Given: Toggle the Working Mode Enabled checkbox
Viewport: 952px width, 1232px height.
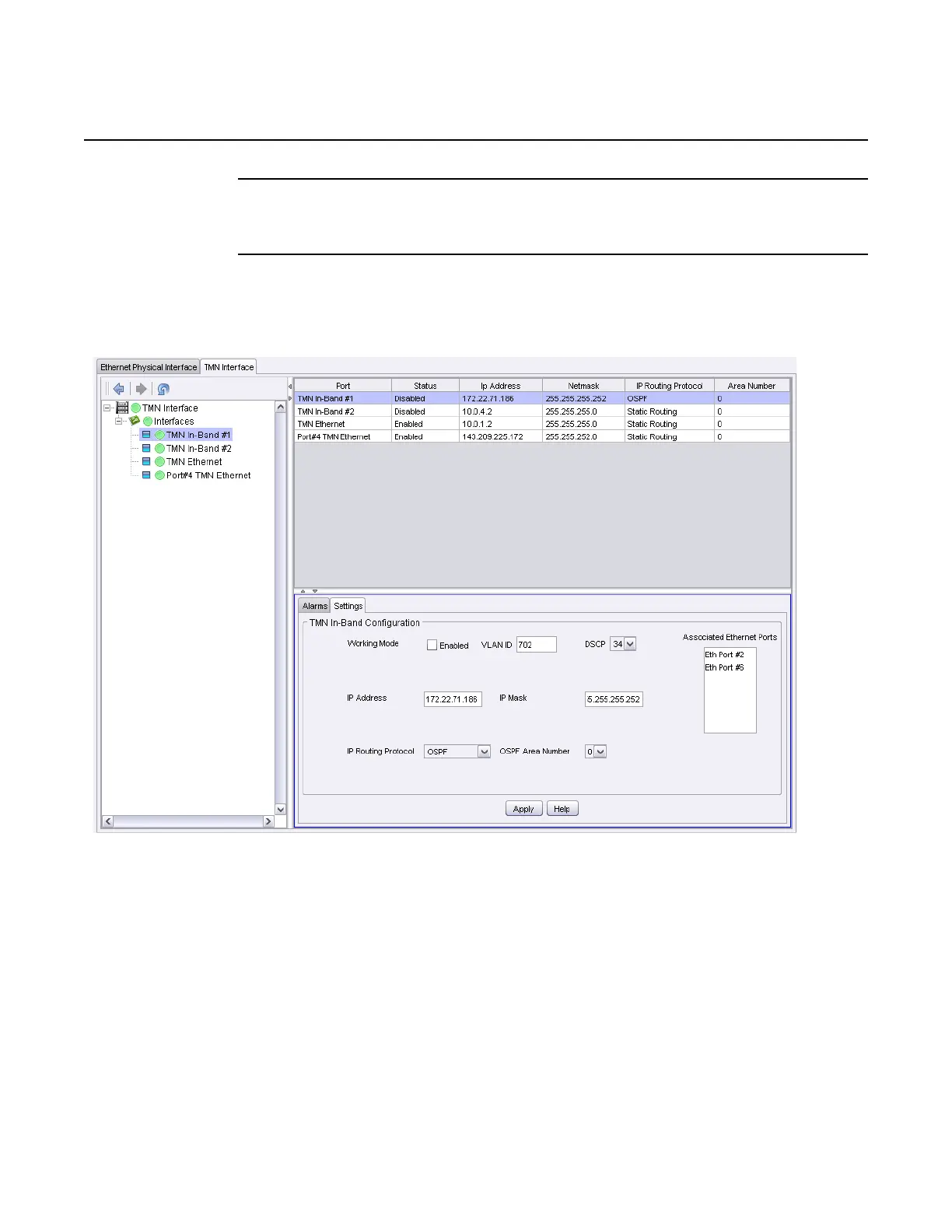Looking at the screenshot, I should pos(432,645).
